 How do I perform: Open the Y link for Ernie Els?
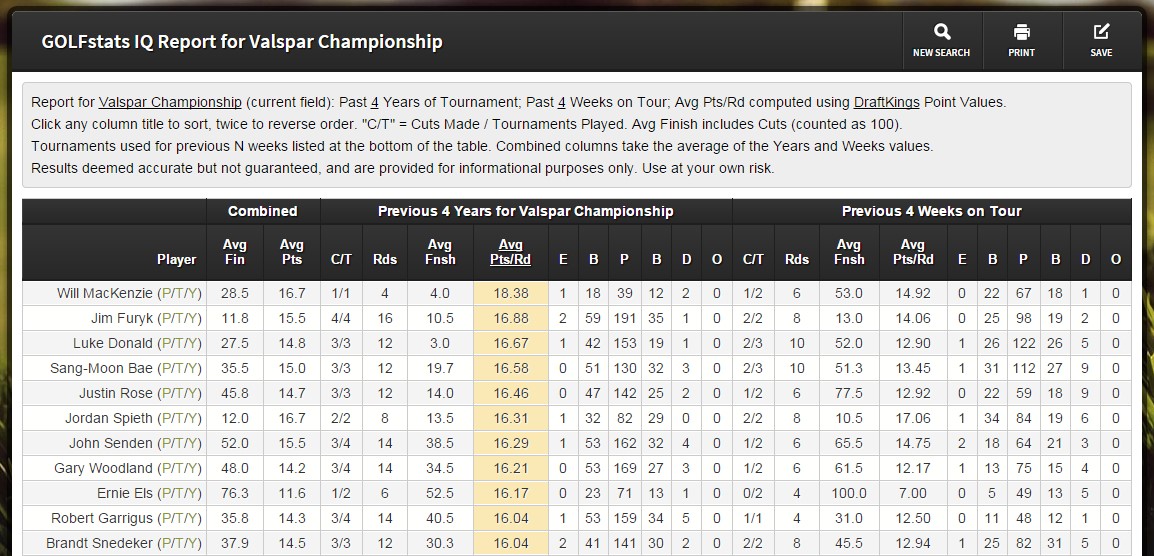[191, 494]
